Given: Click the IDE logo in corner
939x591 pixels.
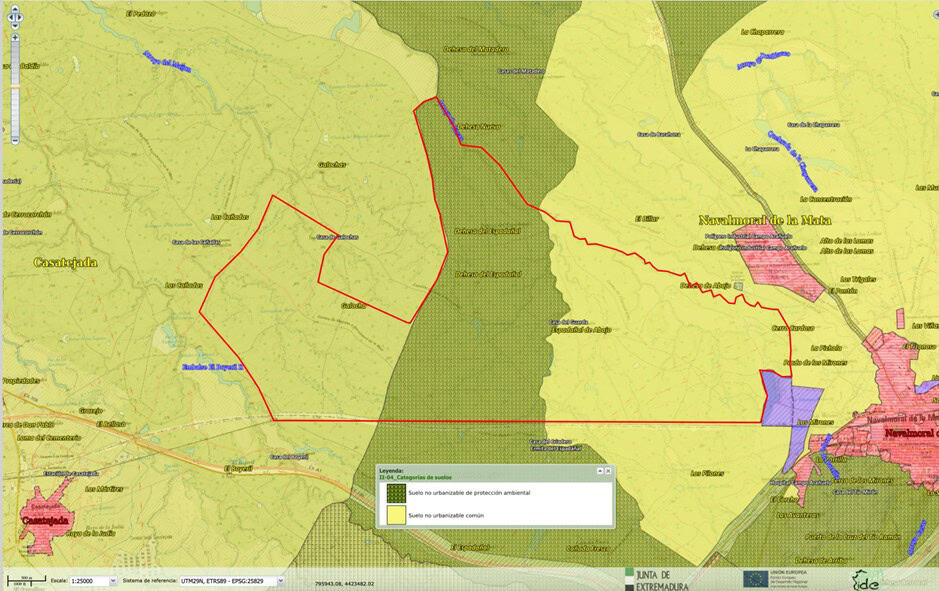Looking at the screenshot, I should [867, 580].
